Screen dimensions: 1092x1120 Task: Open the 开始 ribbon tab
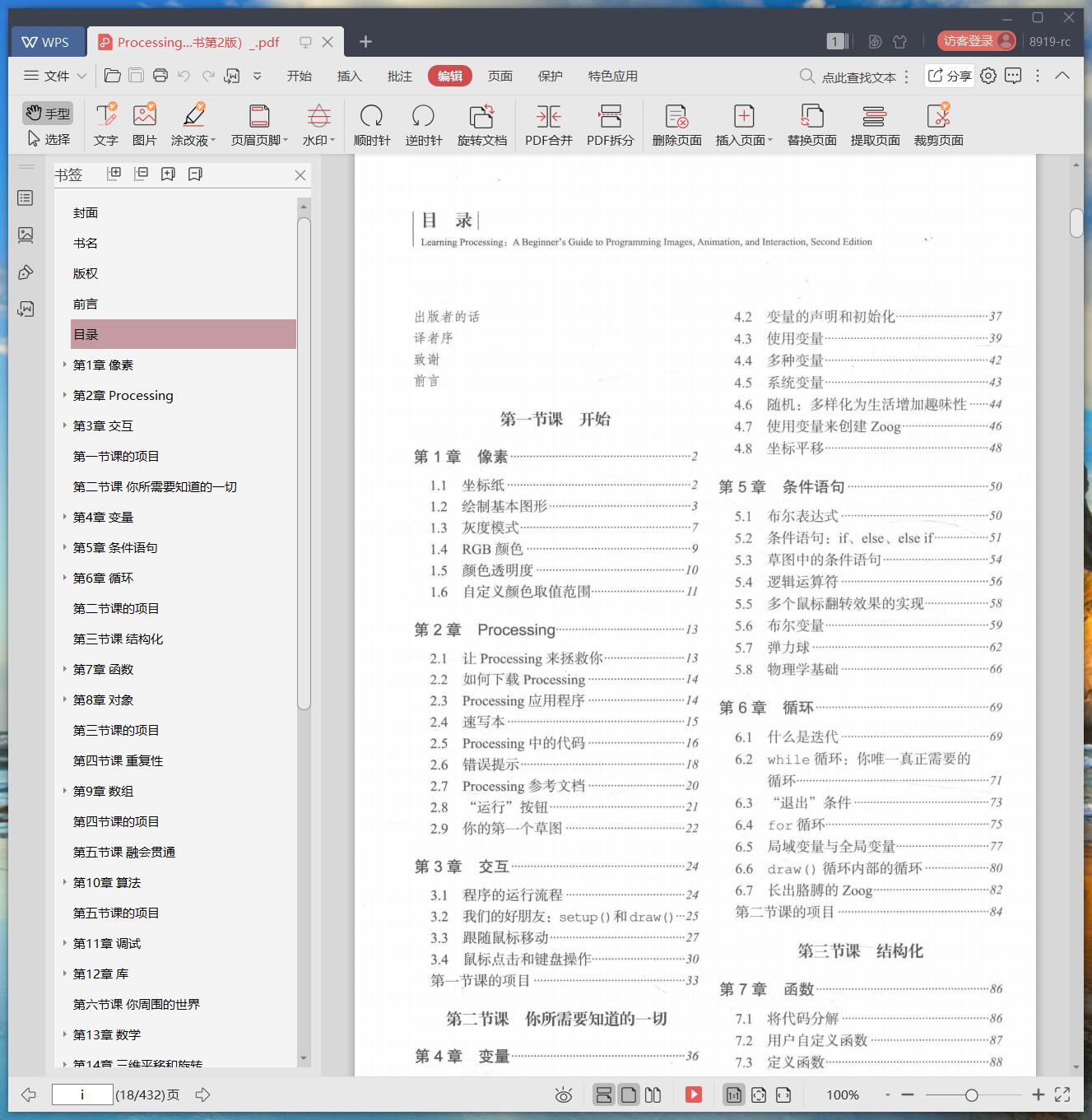point(300,76)
